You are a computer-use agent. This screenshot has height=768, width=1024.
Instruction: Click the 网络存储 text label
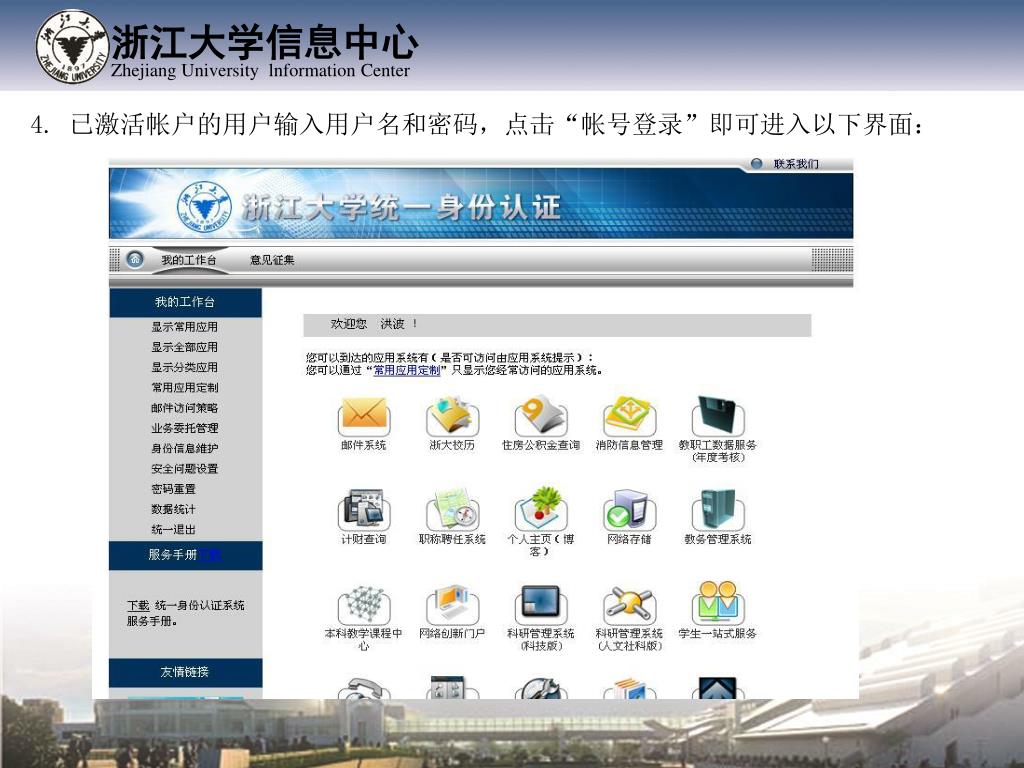(629, 539)
